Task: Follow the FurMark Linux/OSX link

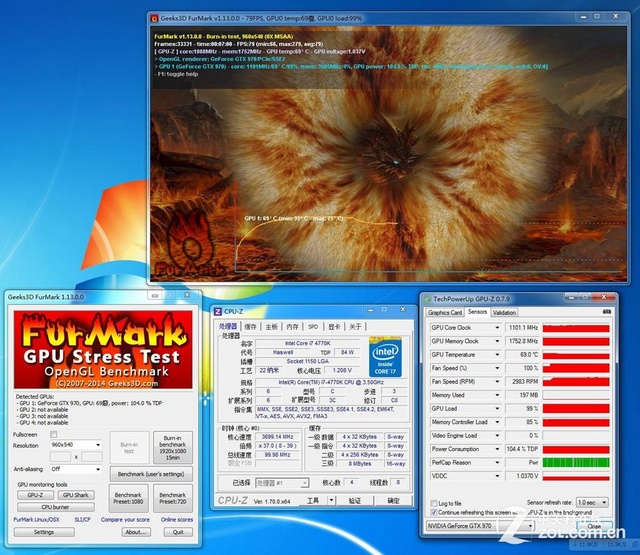Action: (36, 520)
